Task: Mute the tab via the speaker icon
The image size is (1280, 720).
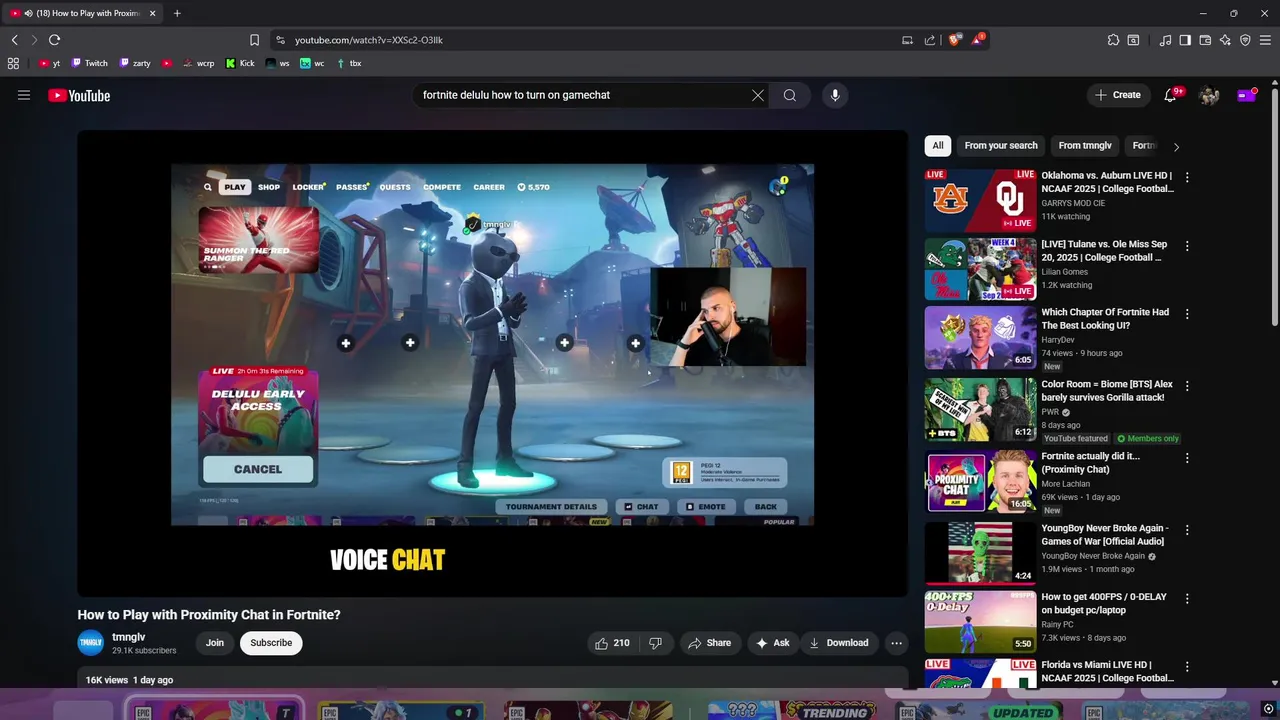Action: (x=28, y=13)
